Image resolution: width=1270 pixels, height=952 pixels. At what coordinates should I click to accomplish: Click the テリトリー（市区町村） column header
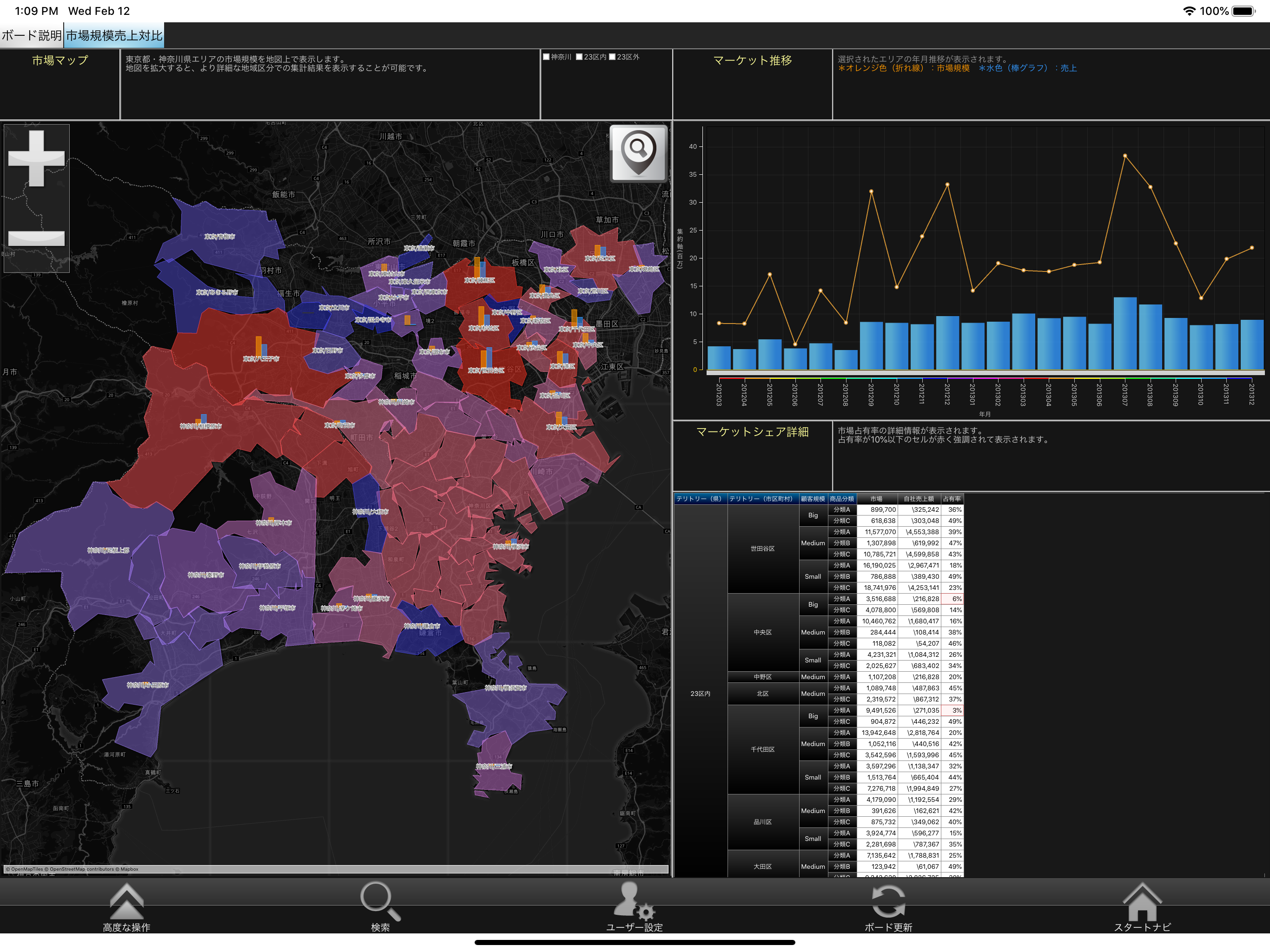coord(762,498)
